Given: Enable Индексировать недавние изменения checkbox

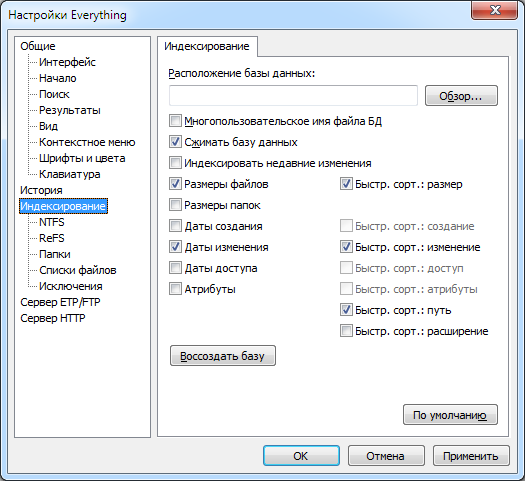Looking at the screenshot, I should [x=175, y=163].
